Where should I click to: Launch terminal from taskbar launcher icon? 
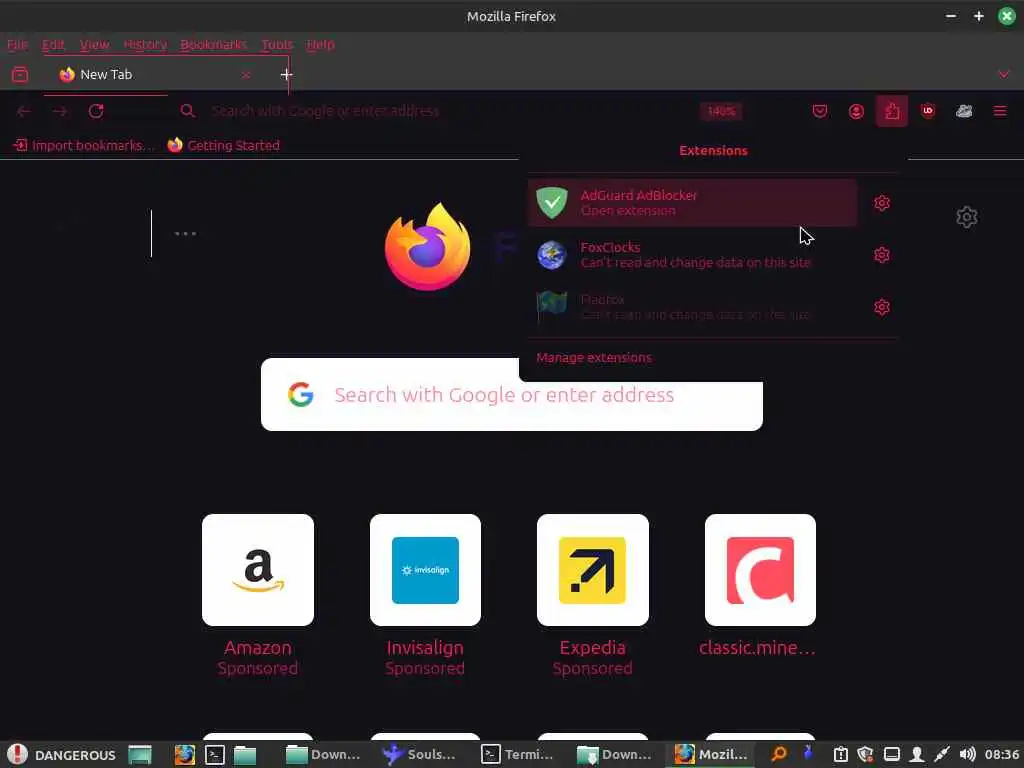tap(215, 755)
